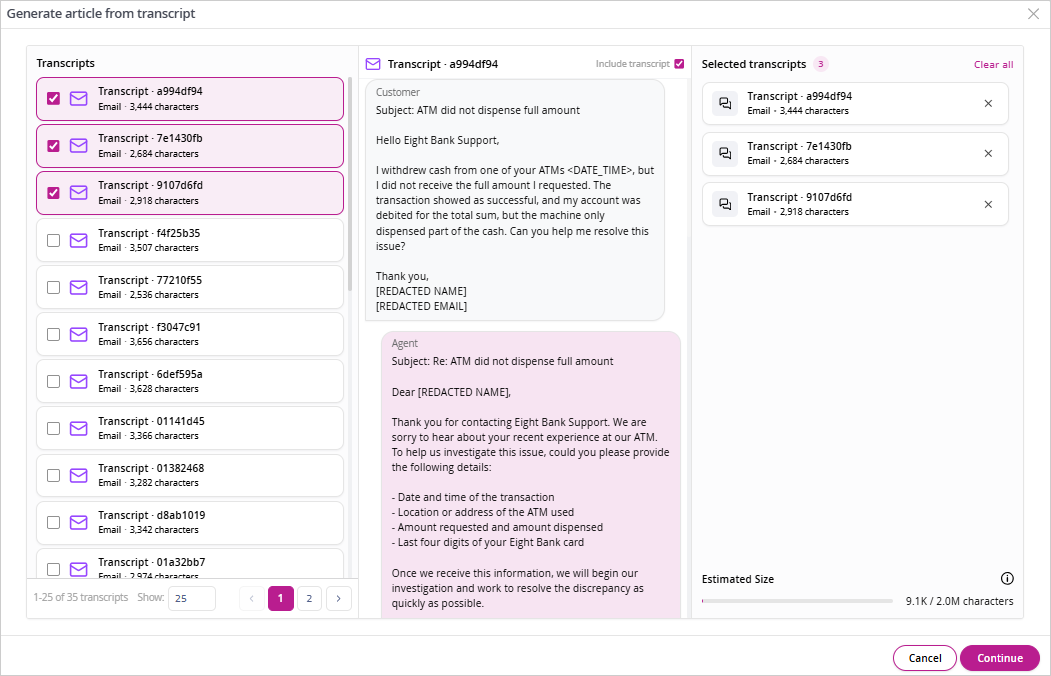Viewport: 1051px width, 676px height.
Task: Remove a994df94 from selected transcripts
Action: point(988,103)
